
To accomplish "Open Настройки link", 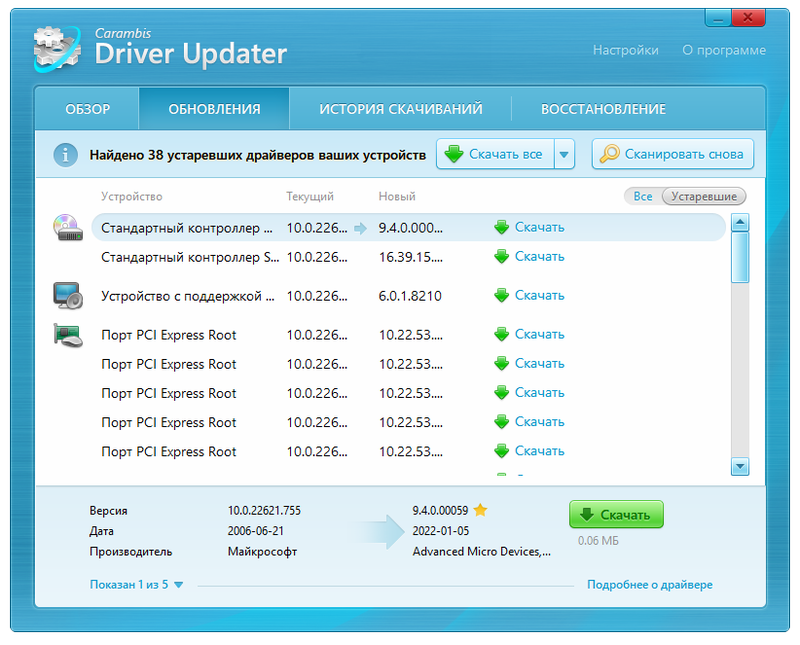I will (x=626, y=50).
